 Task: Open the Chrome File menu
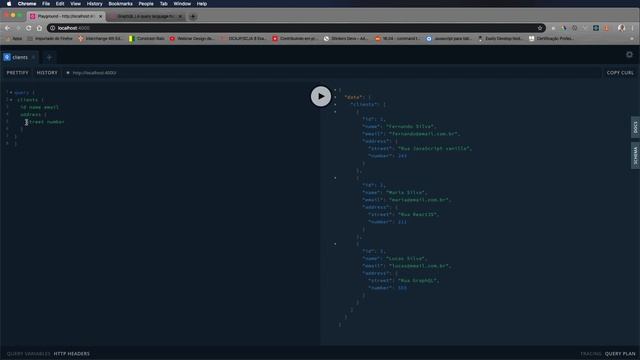[46, 4]
